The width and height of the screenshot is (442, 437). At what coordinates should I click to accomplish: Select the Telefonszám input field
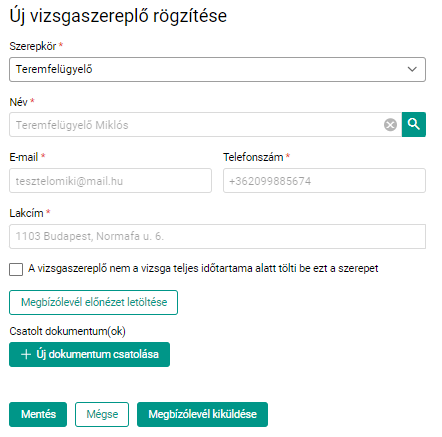tap(324, 181)
